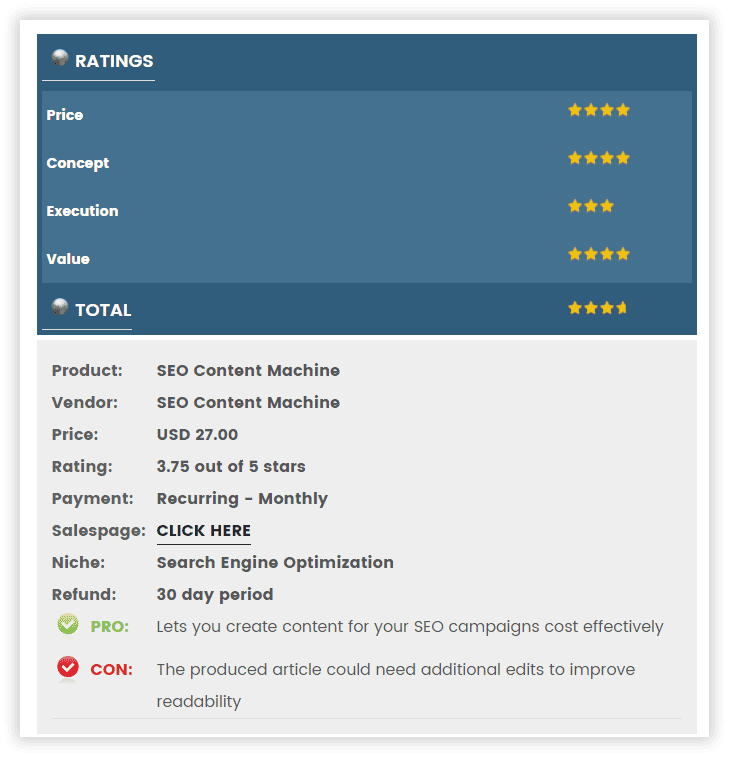Click the Recurring – Monthly payment value

point(242,499)
